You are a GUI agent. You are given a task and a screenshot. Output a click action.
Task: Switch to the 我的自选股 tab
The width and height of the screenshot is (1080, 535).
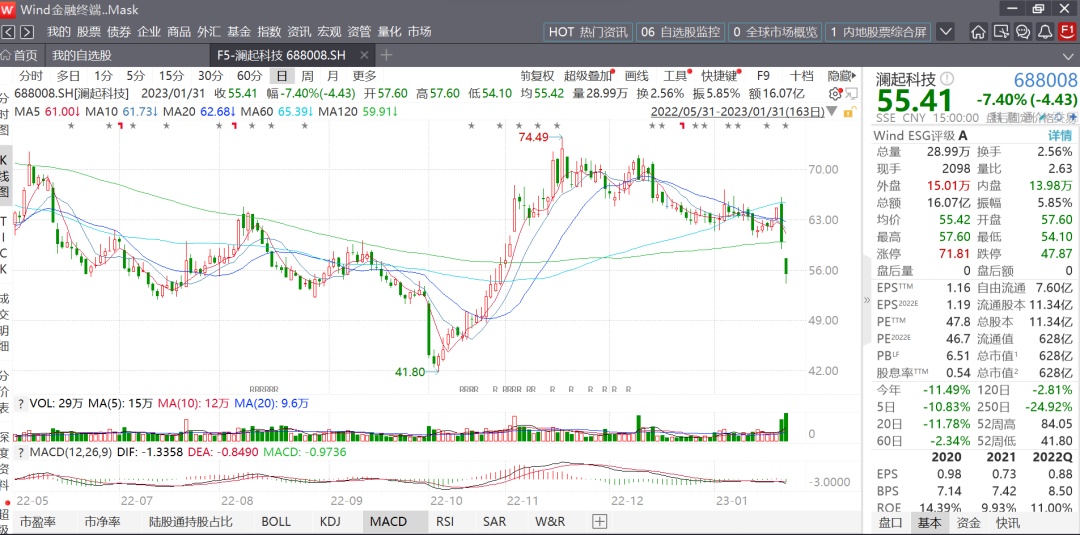[82, 55]
